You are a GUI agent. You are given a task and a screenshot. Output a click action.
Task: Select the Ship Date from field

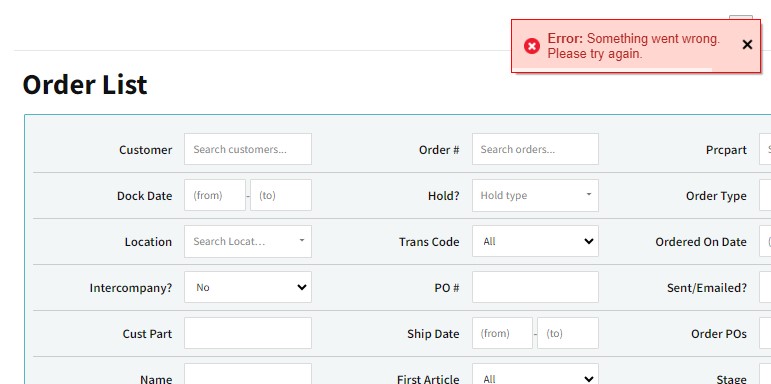click(x=502, y=333)
